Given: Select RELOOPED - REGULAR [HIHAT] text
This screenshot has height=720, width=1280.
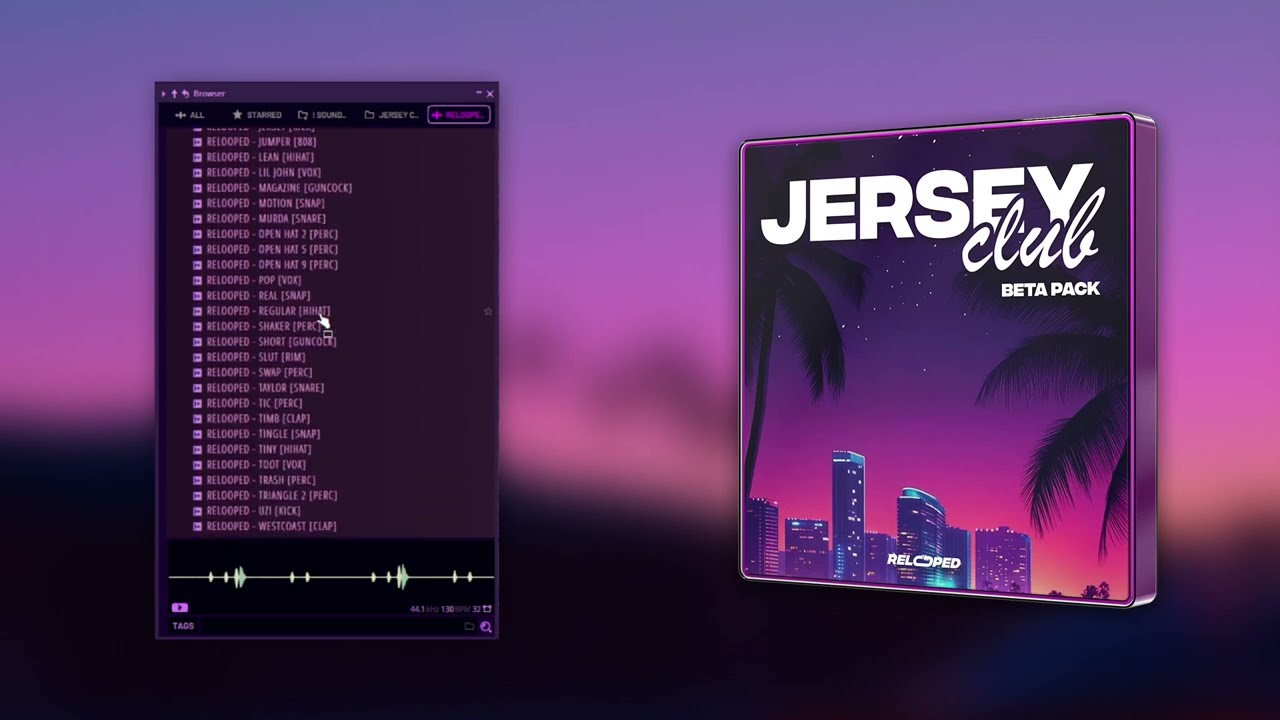Looking at the screenshot, I should point(268,311).
